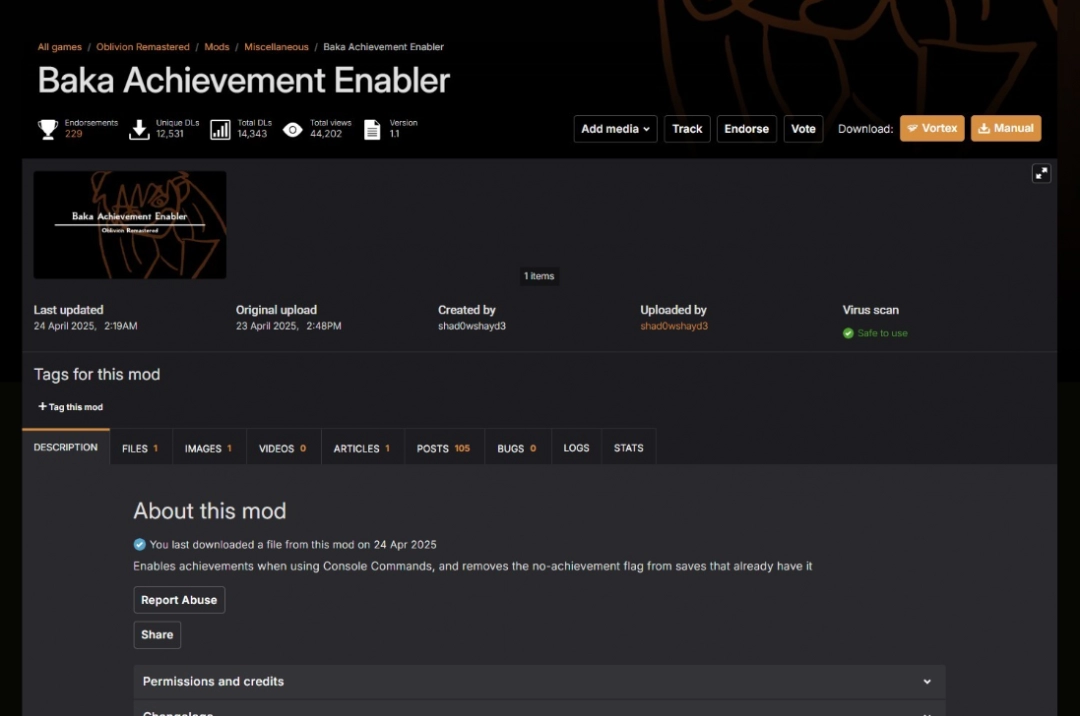
Task: Click the unique DLs value 12,531
Action: click(x=170, y=134)
